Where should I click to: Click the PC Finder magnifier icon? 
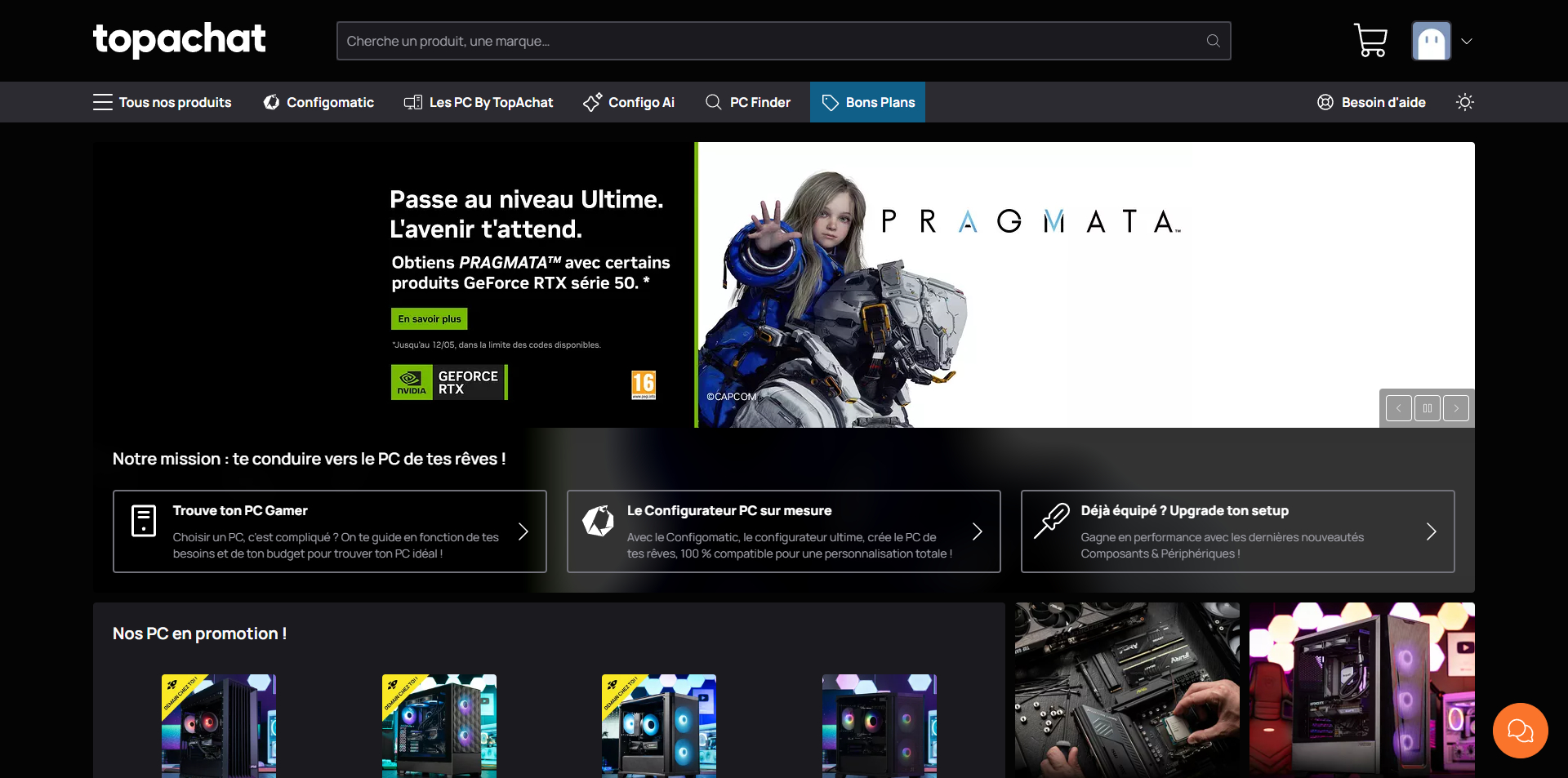pyautogui.click(x=714, y=102)
